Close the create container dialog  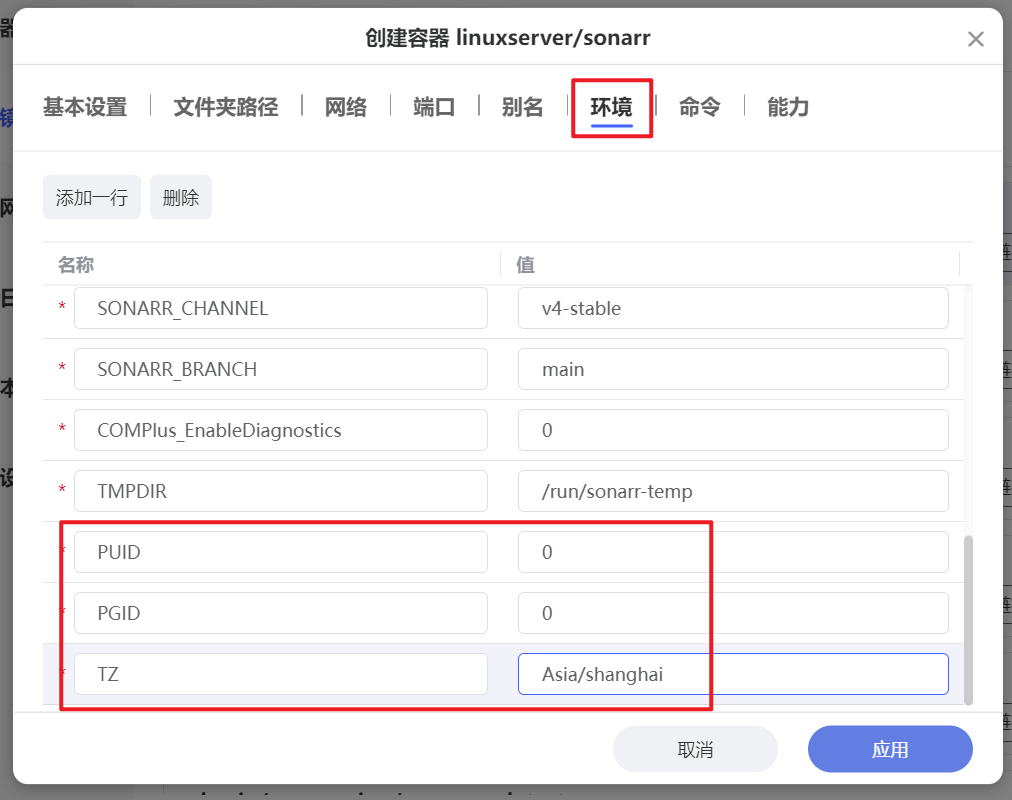click(975, 39)
